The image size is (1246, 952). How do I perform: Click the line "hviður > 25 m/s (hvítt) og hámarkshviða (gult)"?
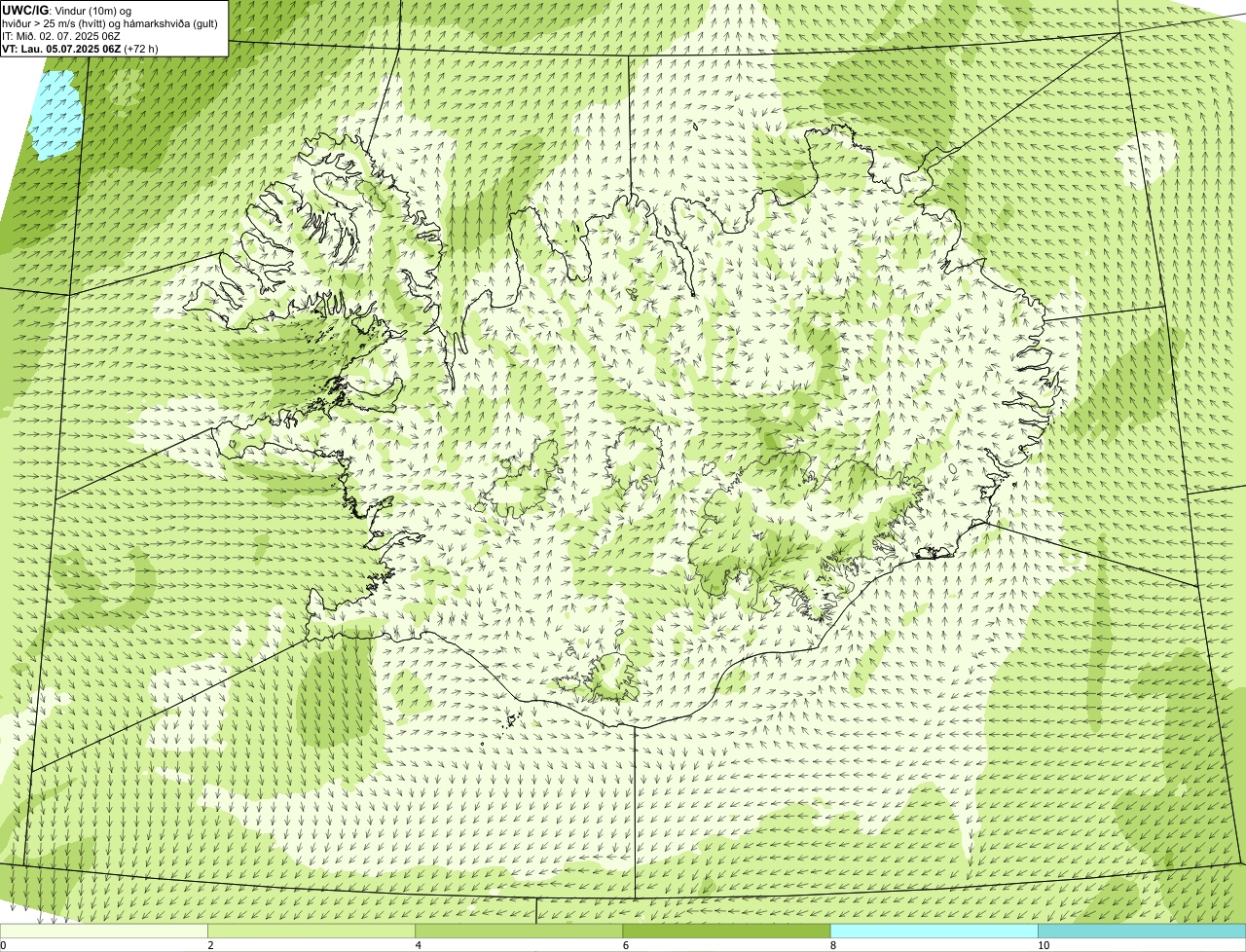click(110, 23)
